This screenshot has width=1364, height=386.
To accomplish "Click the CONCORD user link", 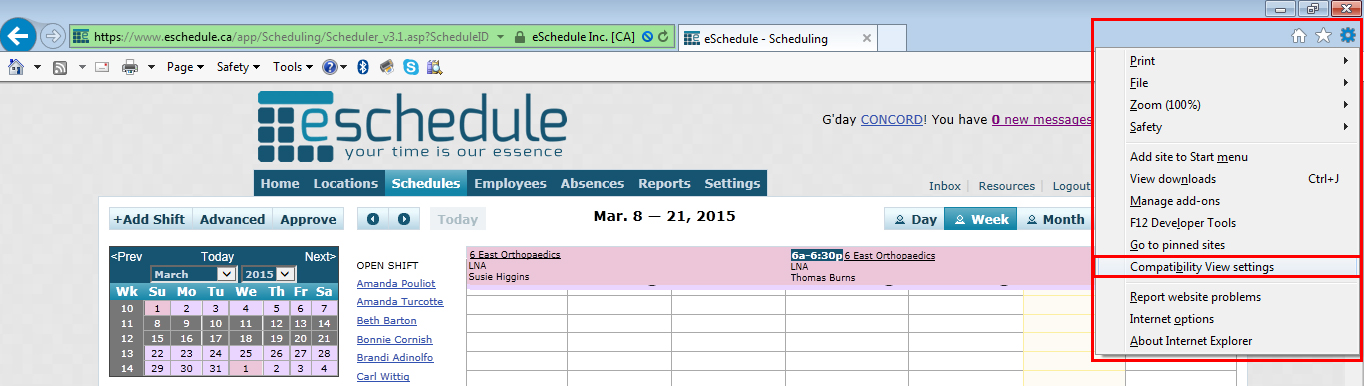I will coord(892,120).
